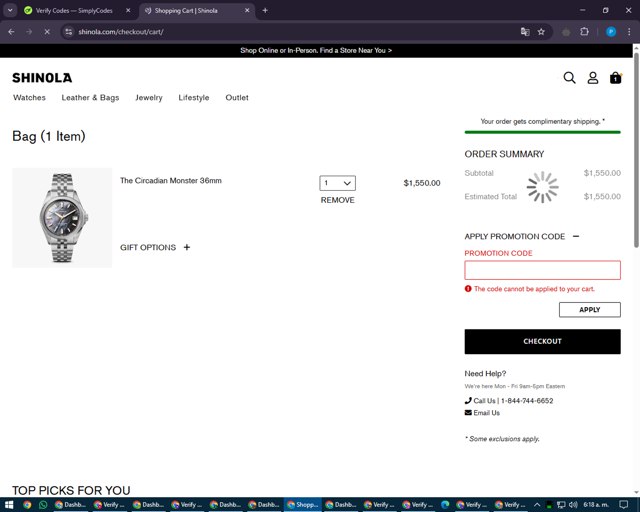The height and width of the screenshot is (512, 640).
Task: Open the Watches menu
Action: click(29, 98)
